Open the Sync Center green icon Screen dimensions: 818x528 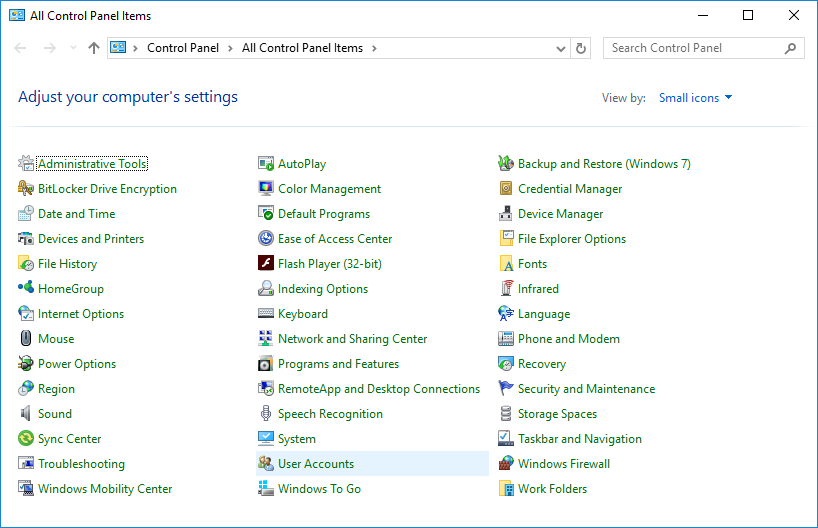click(26, 438)
